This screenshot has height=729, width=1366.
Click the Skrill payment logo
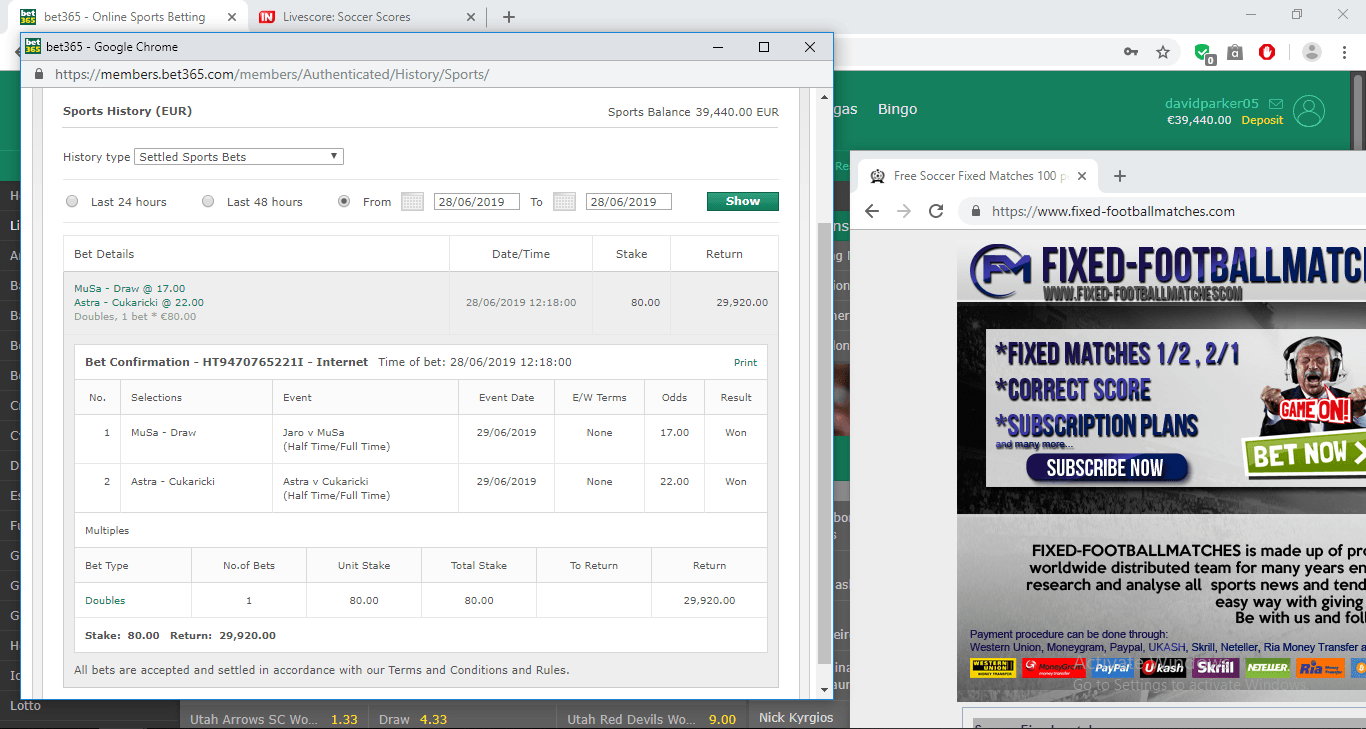click(1216, 667)
